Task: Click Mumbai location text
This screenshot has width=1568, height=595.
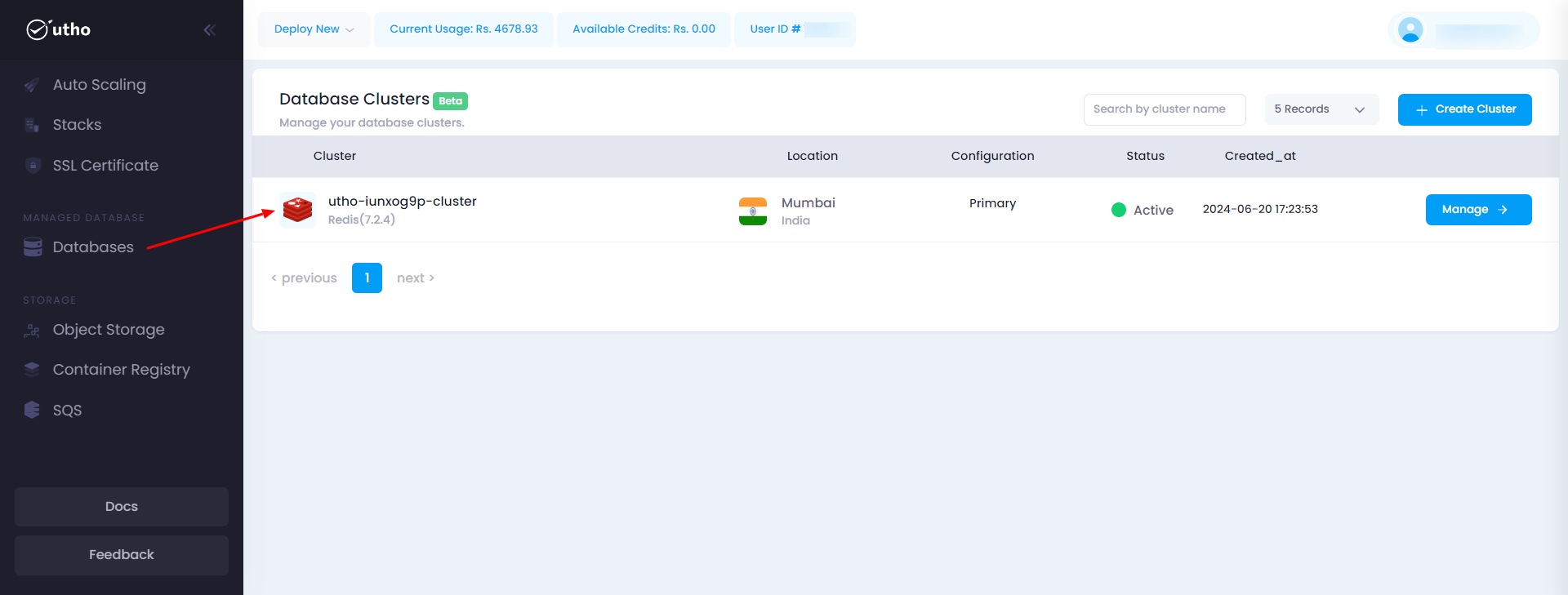Action: coord(808,203)
